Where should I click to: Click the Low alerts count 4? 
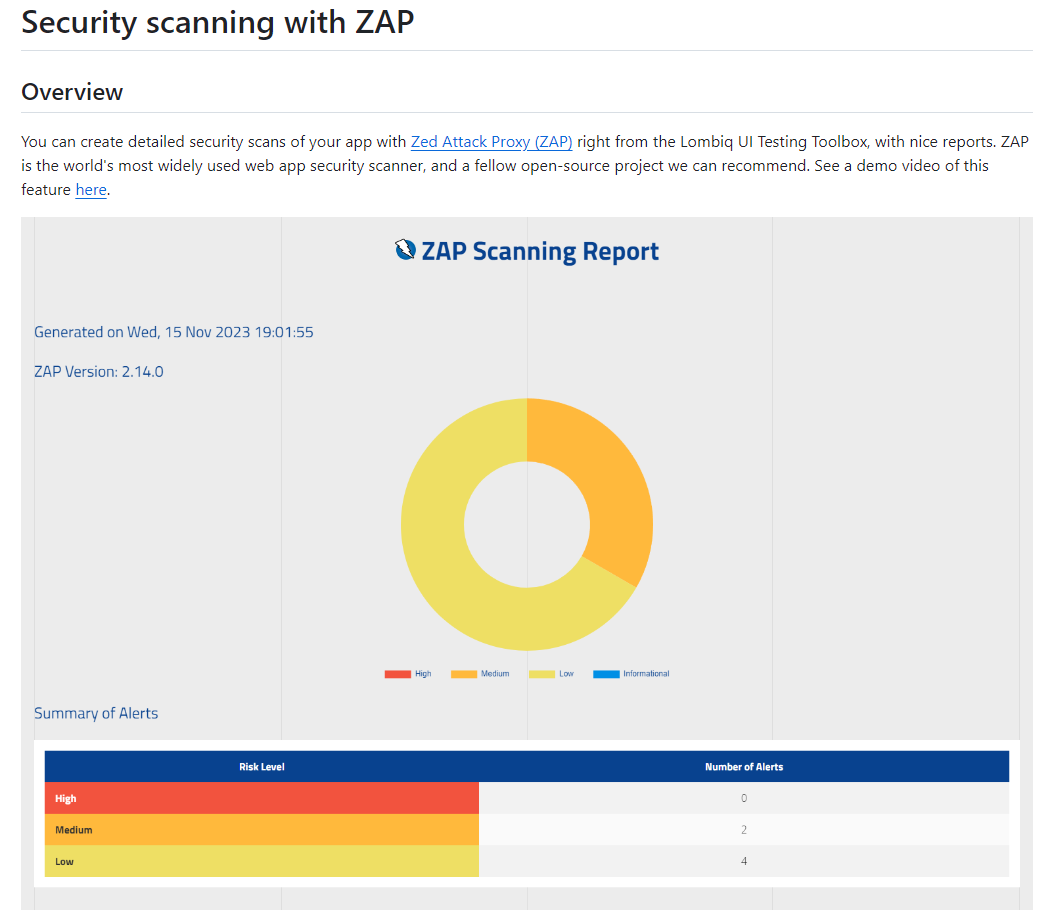[x=744, y=861]
